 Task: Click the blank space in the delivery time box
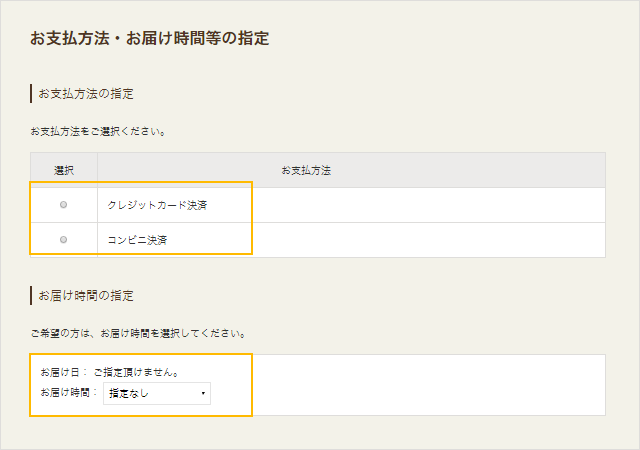click(429, 385)
